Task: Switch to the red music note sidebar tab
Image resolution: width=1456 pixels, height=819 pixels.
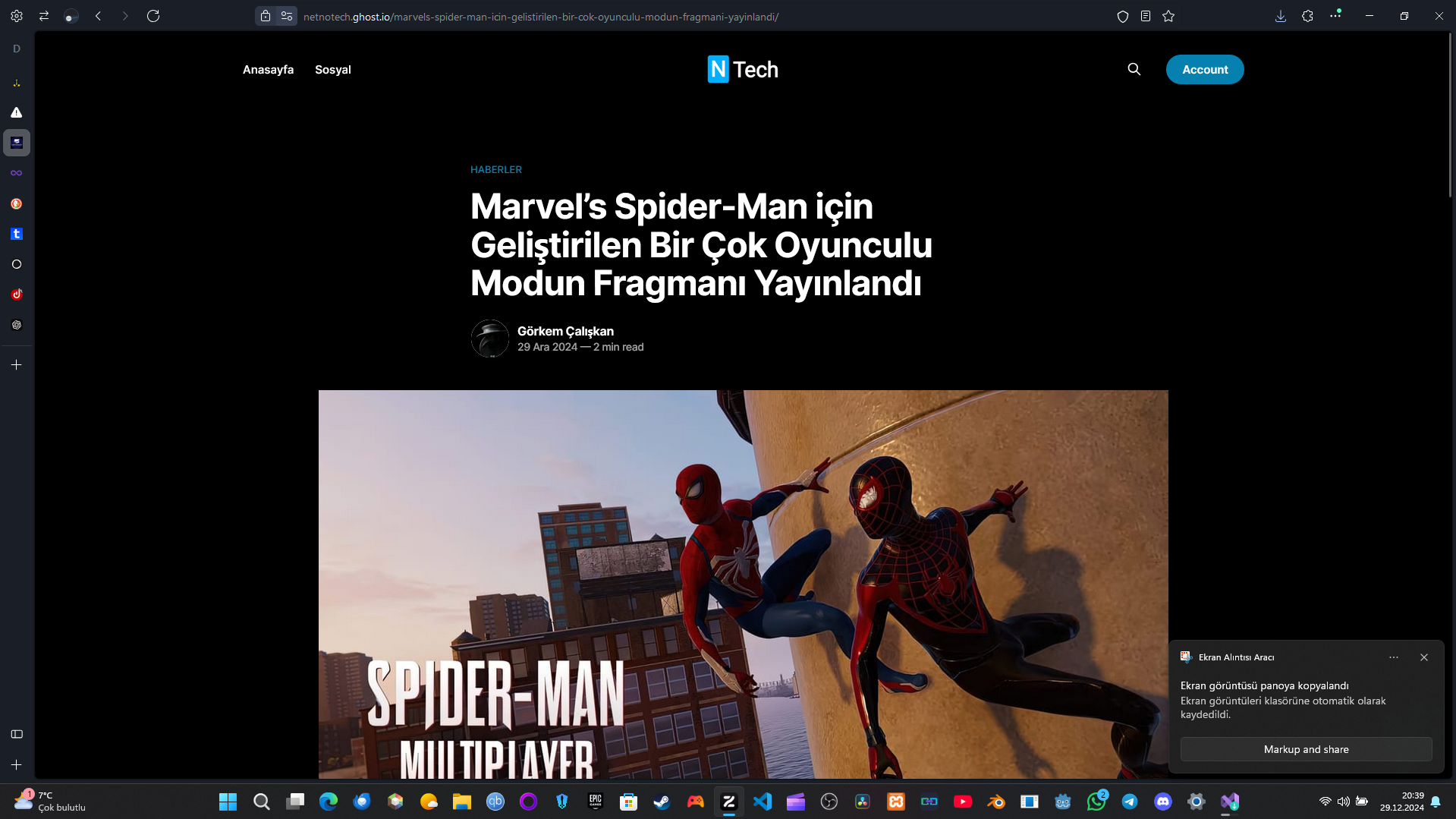Action: pos(17,295)
